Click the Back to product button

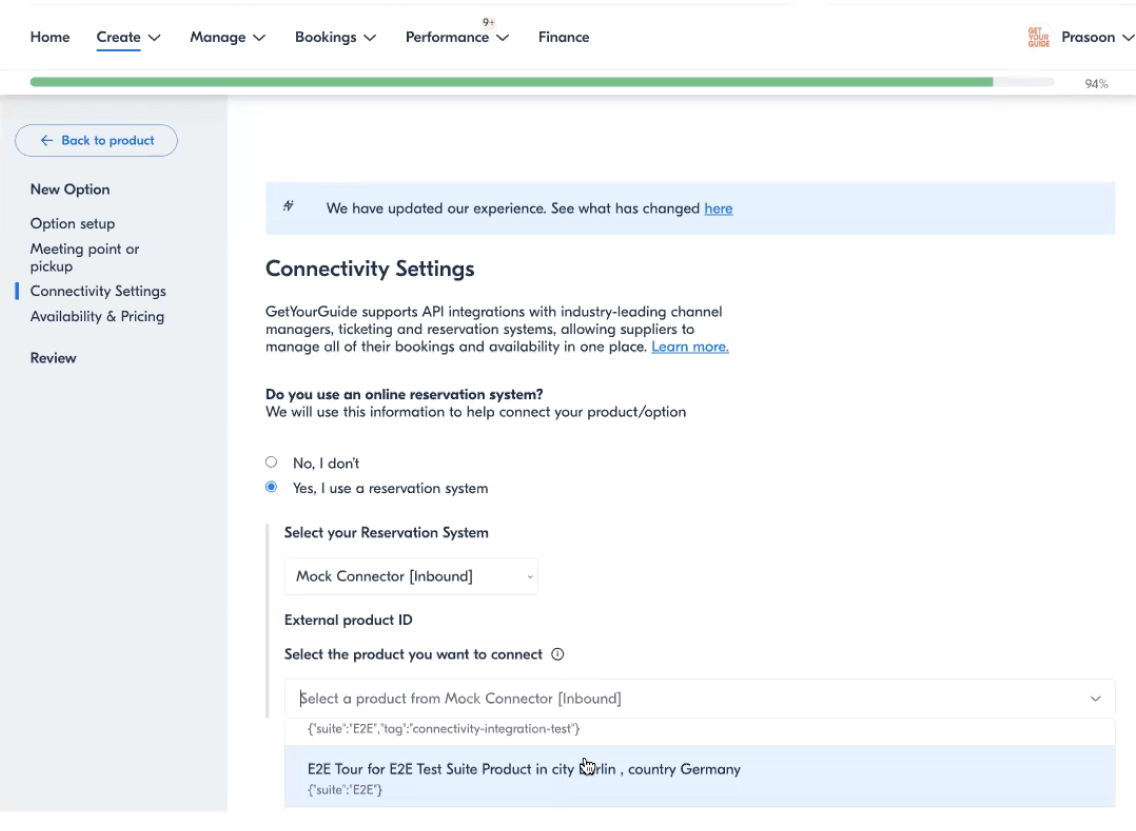[97, 140]
